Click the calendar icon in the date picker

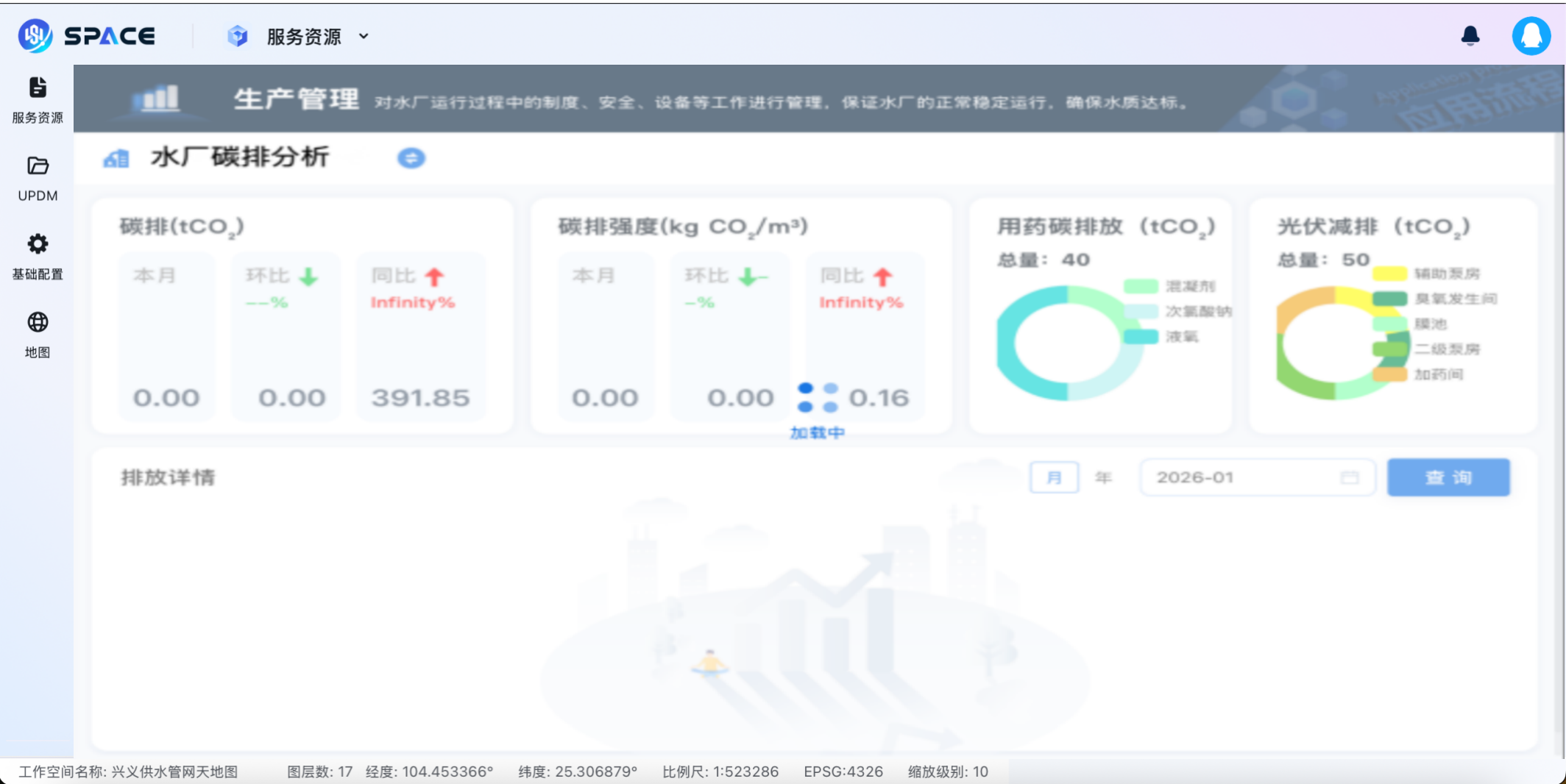tap(1349, 477)
